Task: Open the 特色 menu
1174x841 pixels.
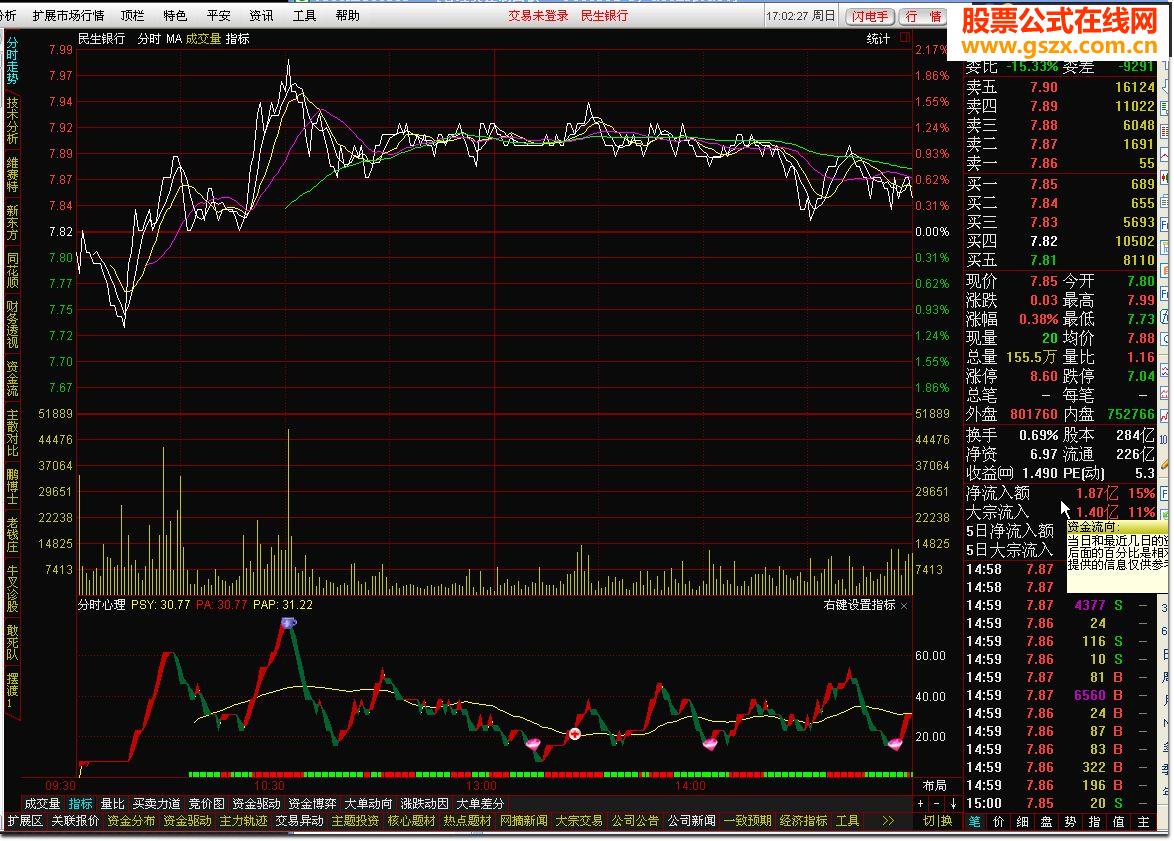Action: tap(175, 15)
